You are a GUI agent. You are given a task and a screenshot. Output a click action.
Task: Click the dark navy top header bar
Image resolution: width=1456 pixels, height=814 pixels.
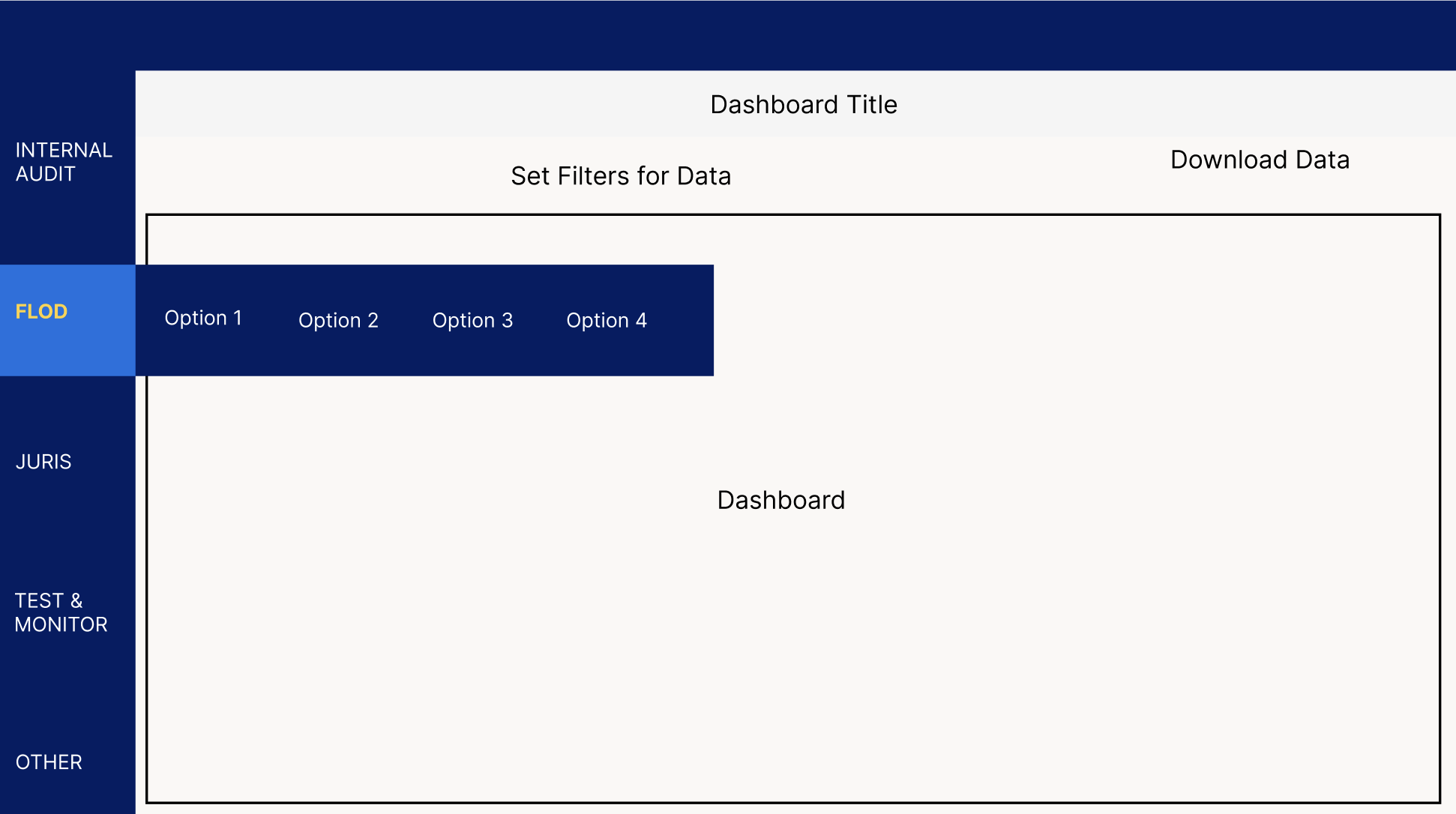point(750,34)
